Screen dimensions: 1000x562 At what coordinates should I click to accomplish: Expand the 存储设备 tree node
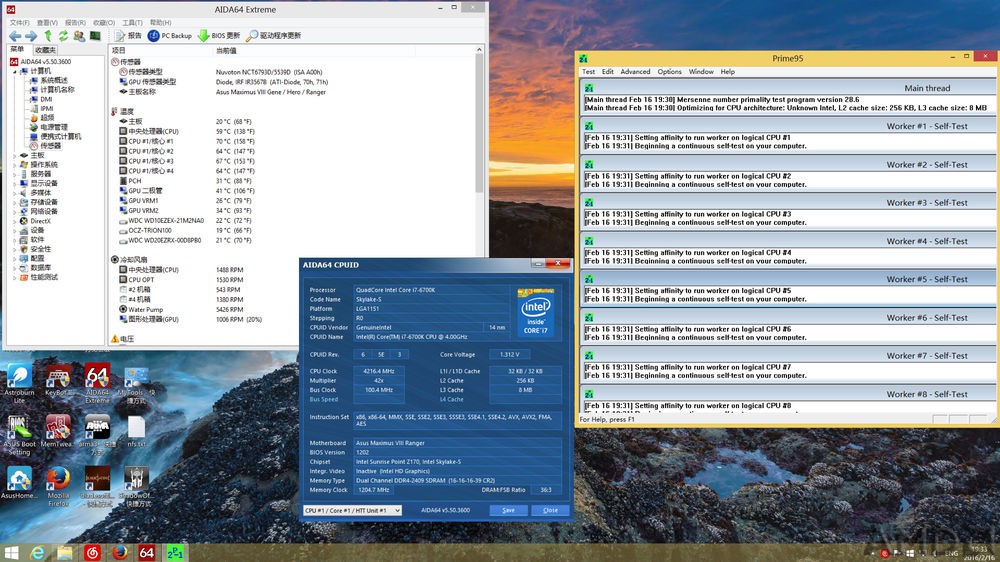point(15,202)
